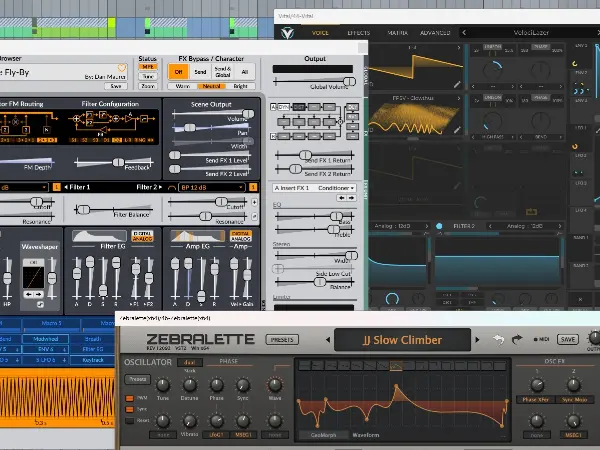Click waveshaper right arrow in Surge
Viewport: 600px width, 450px height.
(38, 294)
